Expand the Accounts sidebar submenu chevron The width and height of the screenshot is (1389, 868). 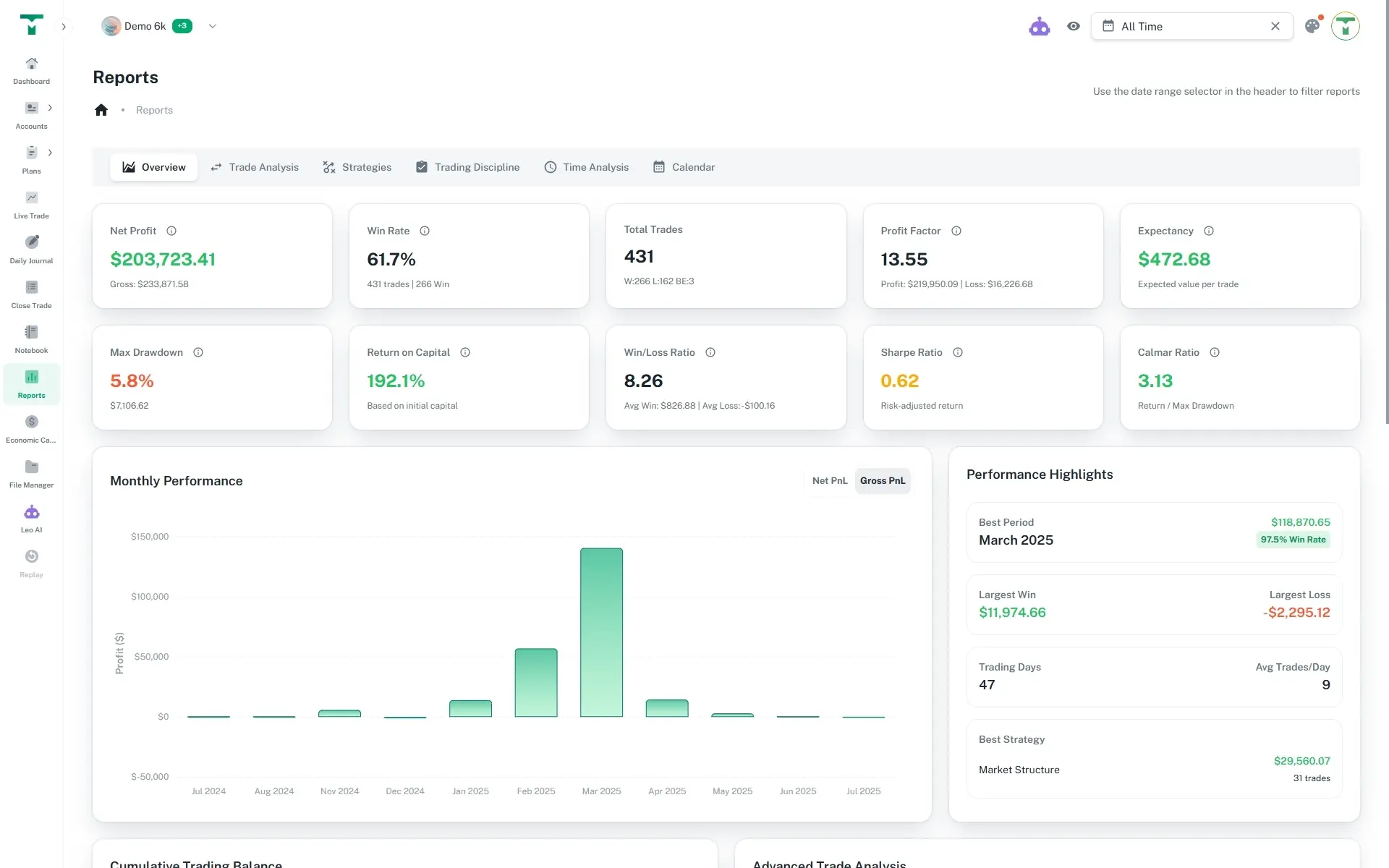(50, 108)
